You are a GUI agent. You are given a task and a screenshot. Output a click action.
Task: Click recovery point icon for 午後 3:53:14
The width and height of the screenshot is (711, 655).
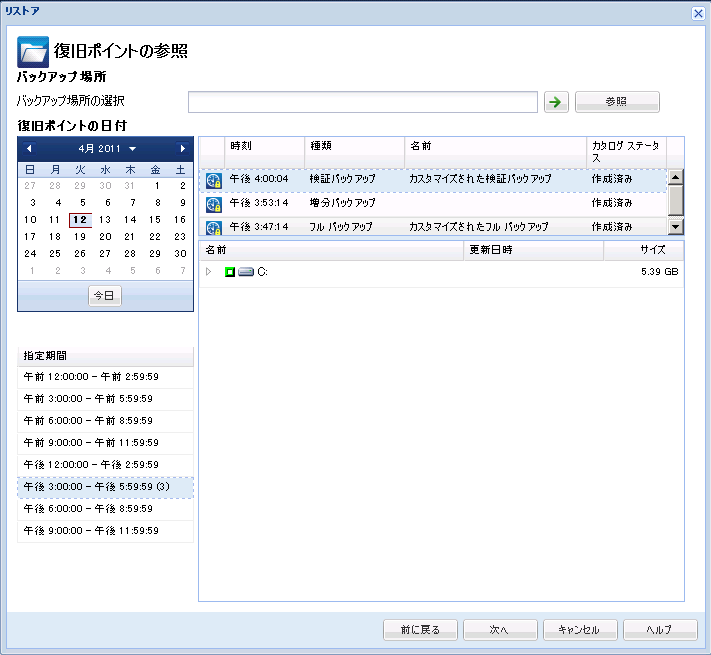[x=213, y=204]
